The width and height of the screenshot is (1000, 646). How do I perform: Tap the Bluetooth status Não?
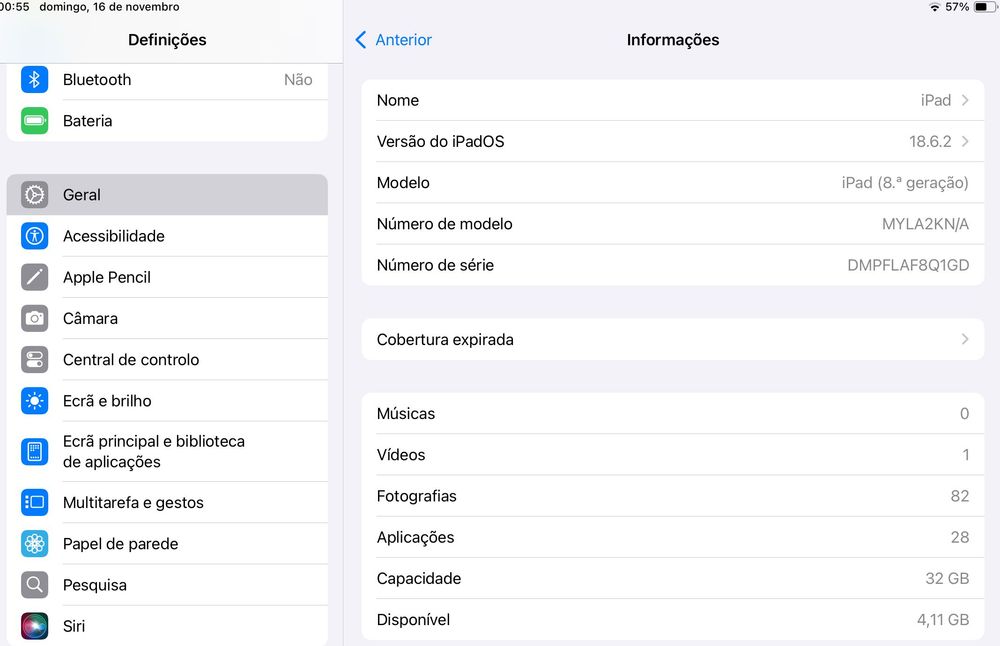tap(298, 80)
